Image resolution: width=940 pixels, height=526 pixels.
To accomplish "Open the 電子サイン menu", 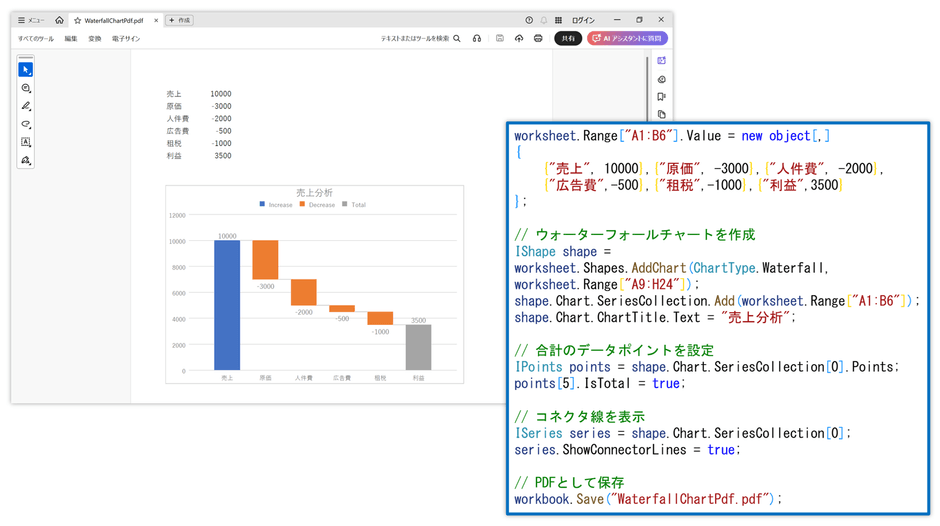I will click(126, 38).
